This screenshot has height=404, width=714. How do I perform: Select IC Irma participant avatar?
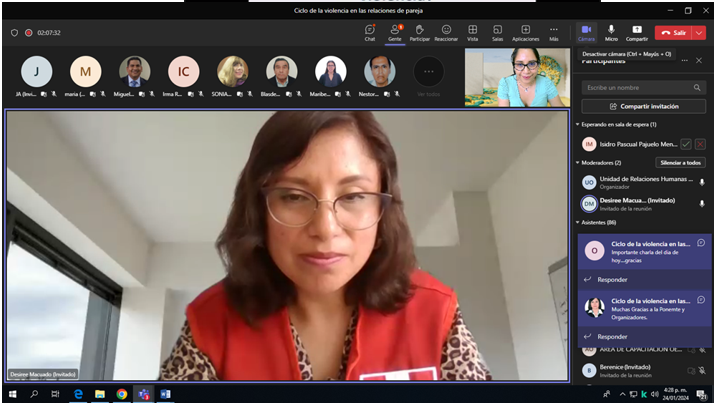[184, 72]
